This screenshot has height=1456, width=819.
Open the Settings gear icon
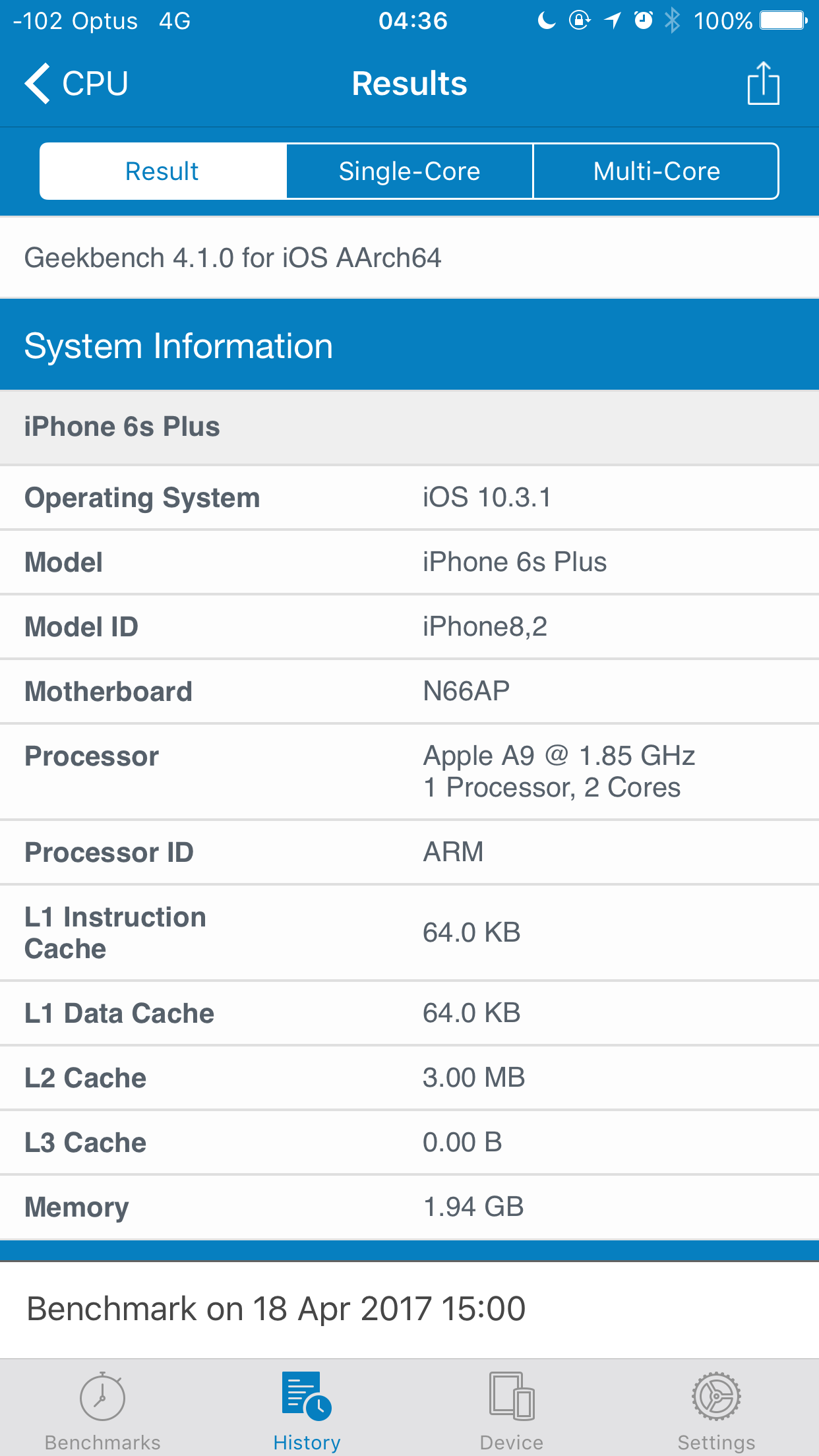point(716,1397)
